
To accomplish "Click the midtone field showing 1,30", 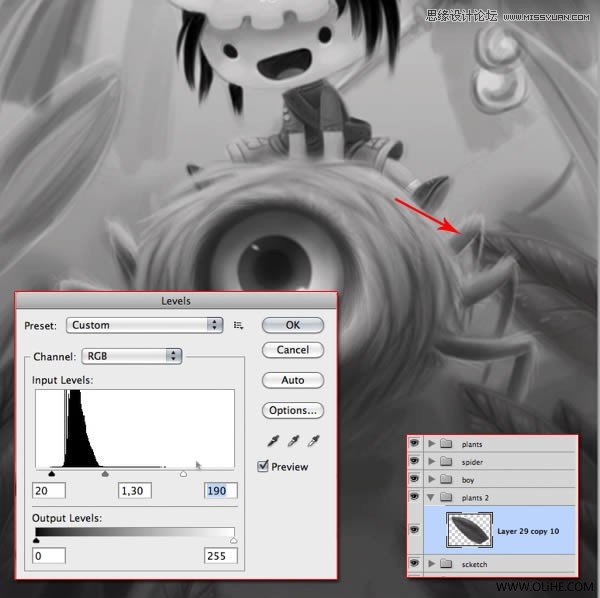I will coord(135,490).
